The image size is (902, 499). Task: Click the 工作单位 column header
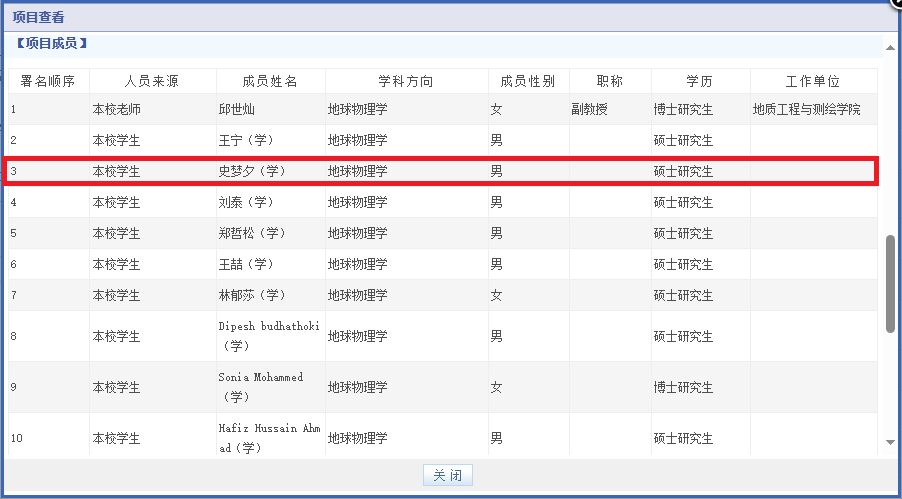812,82
